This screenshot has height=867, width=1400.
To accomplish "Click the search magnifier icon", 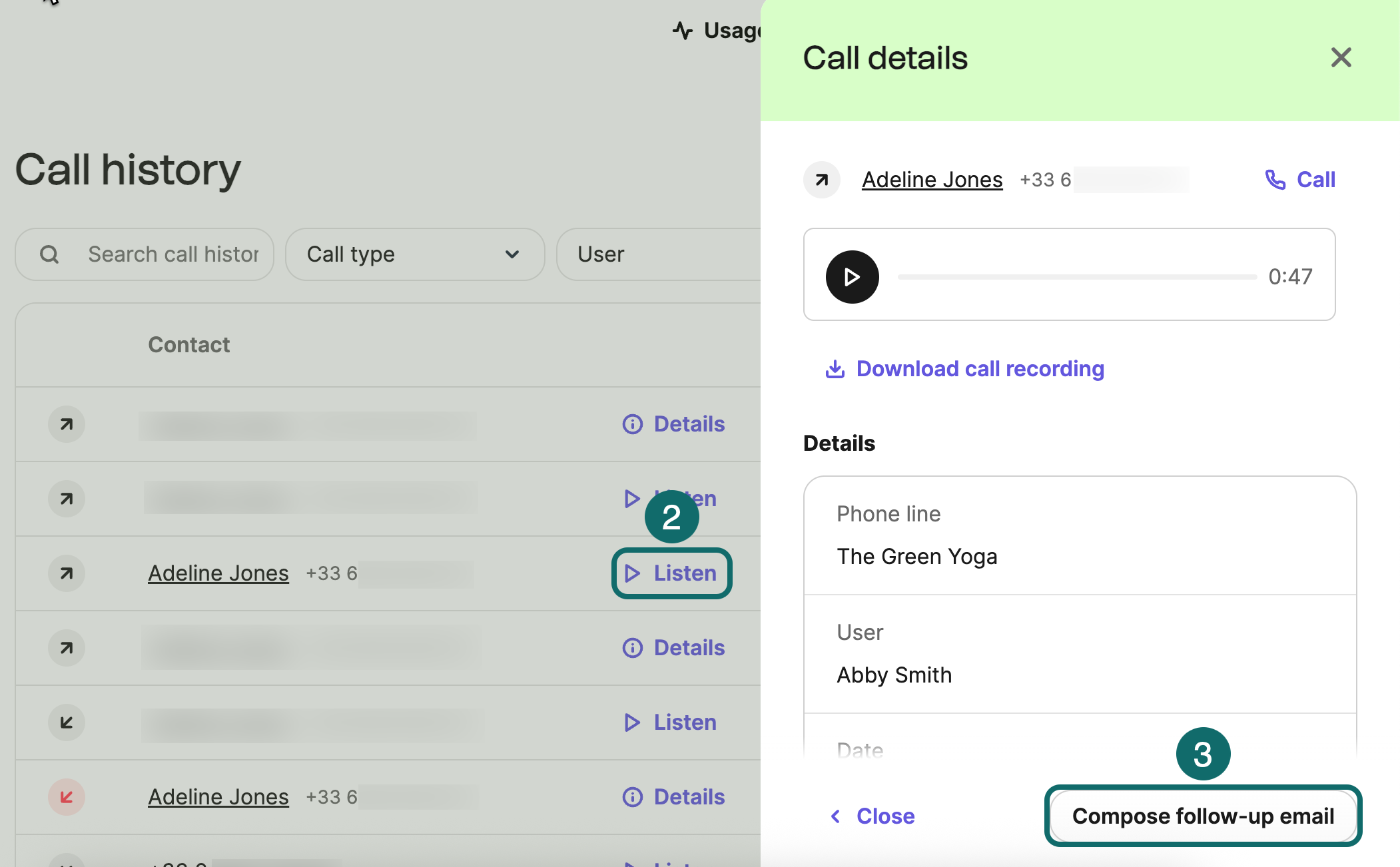I will 49,254.
